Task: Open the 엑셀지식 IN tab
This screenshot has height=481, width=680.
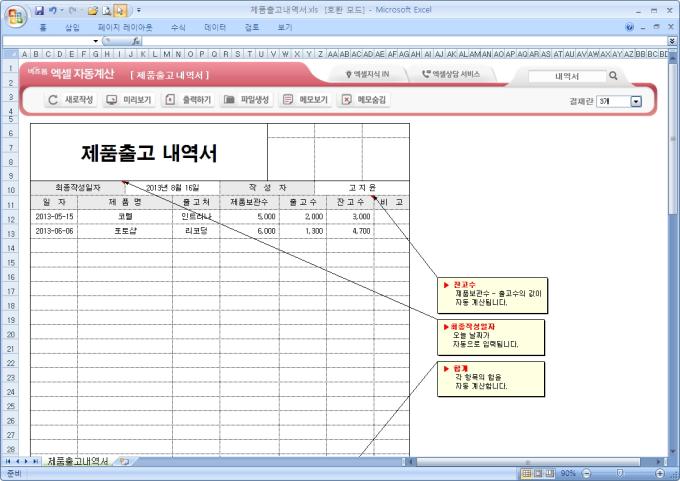Action: click(367, 74)
